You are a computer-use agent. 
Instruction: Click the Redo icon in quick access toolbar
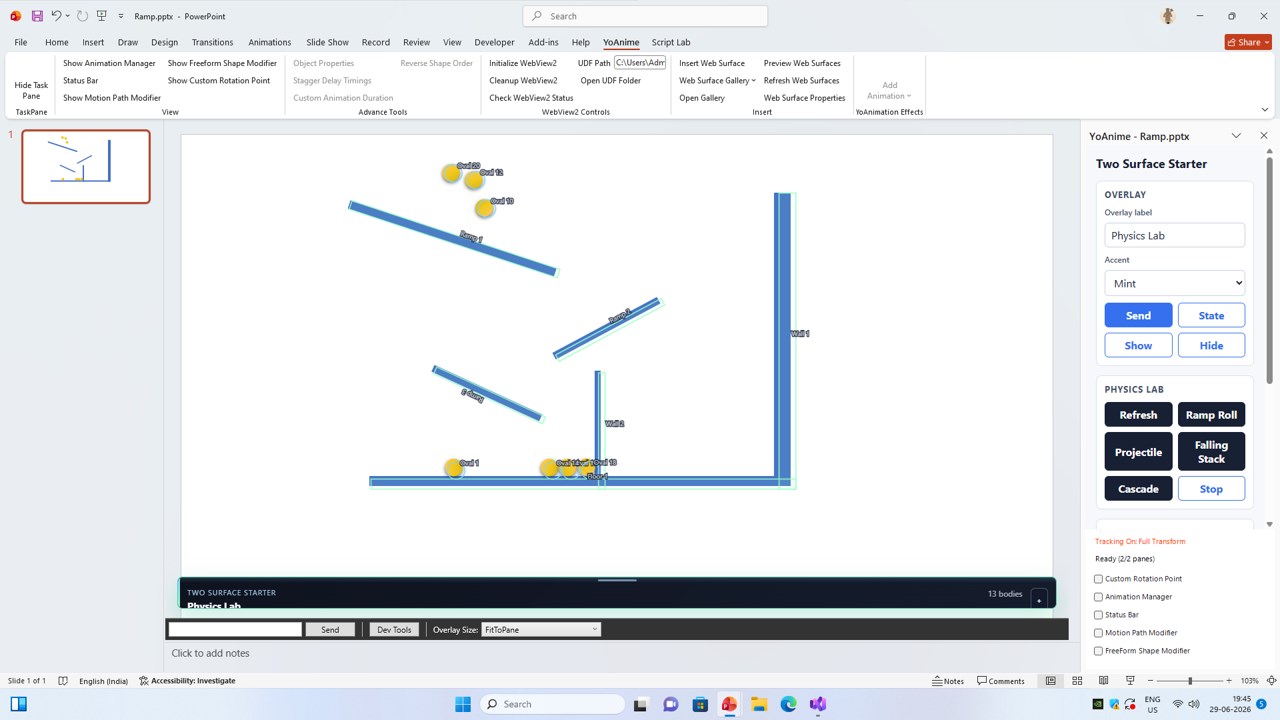(x=82, y=16)
